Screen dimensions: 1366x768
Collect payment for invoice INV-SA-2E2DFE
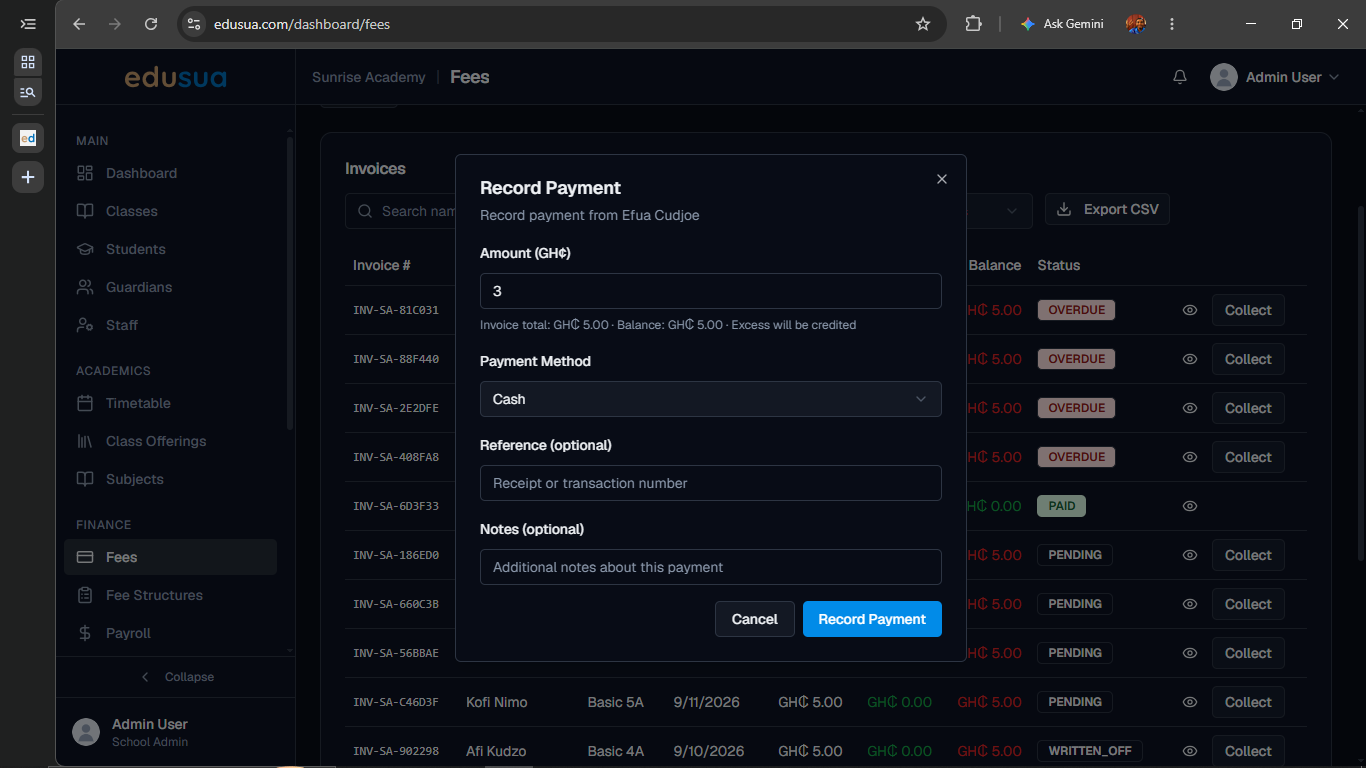[1248, 408]
